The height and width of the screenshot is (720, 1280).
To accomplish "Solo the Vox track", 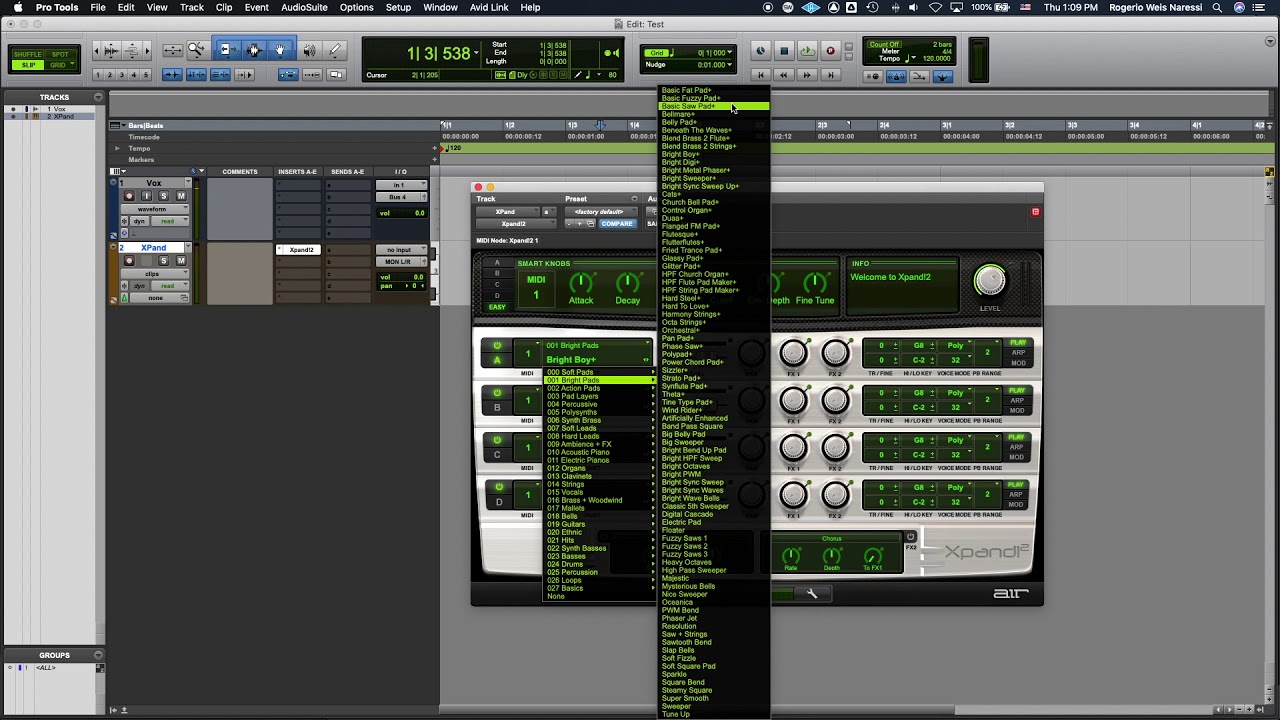I will pyautogui.click(x=163, y=196).
